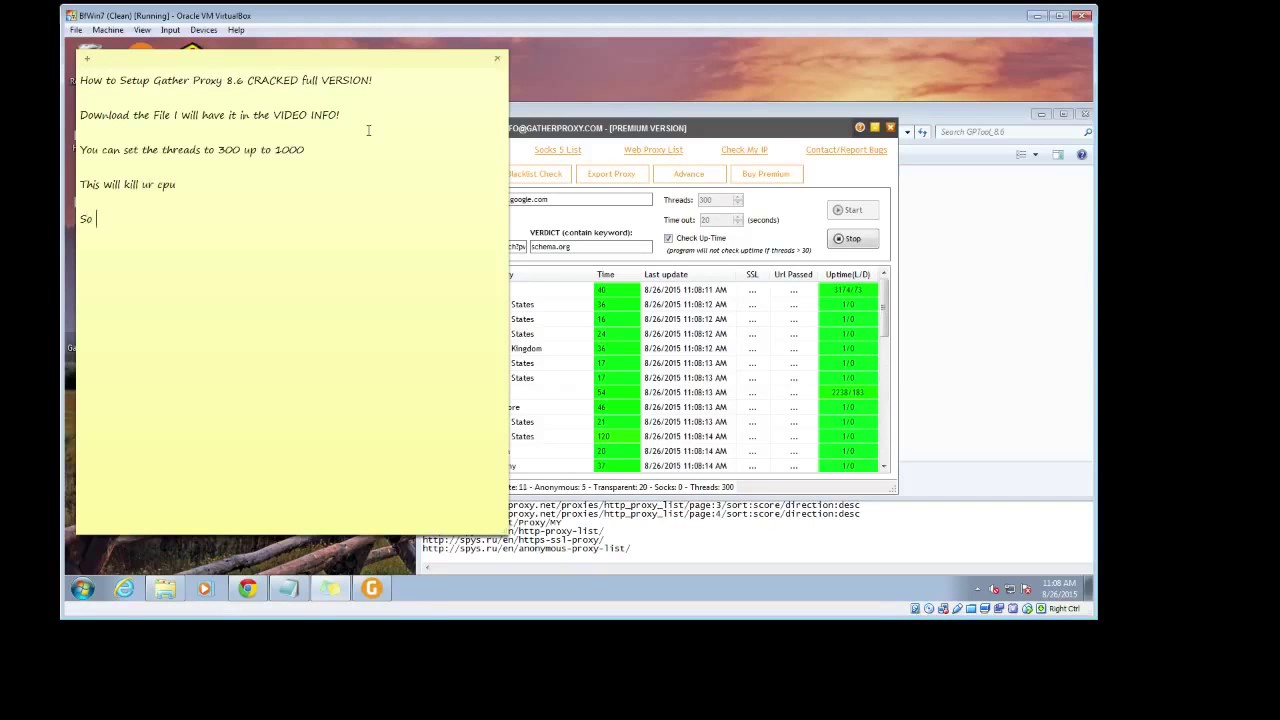1280x720 pixels.
Task: Launch Internet Explorer from the taskbar
Action: tap(124, 589)
